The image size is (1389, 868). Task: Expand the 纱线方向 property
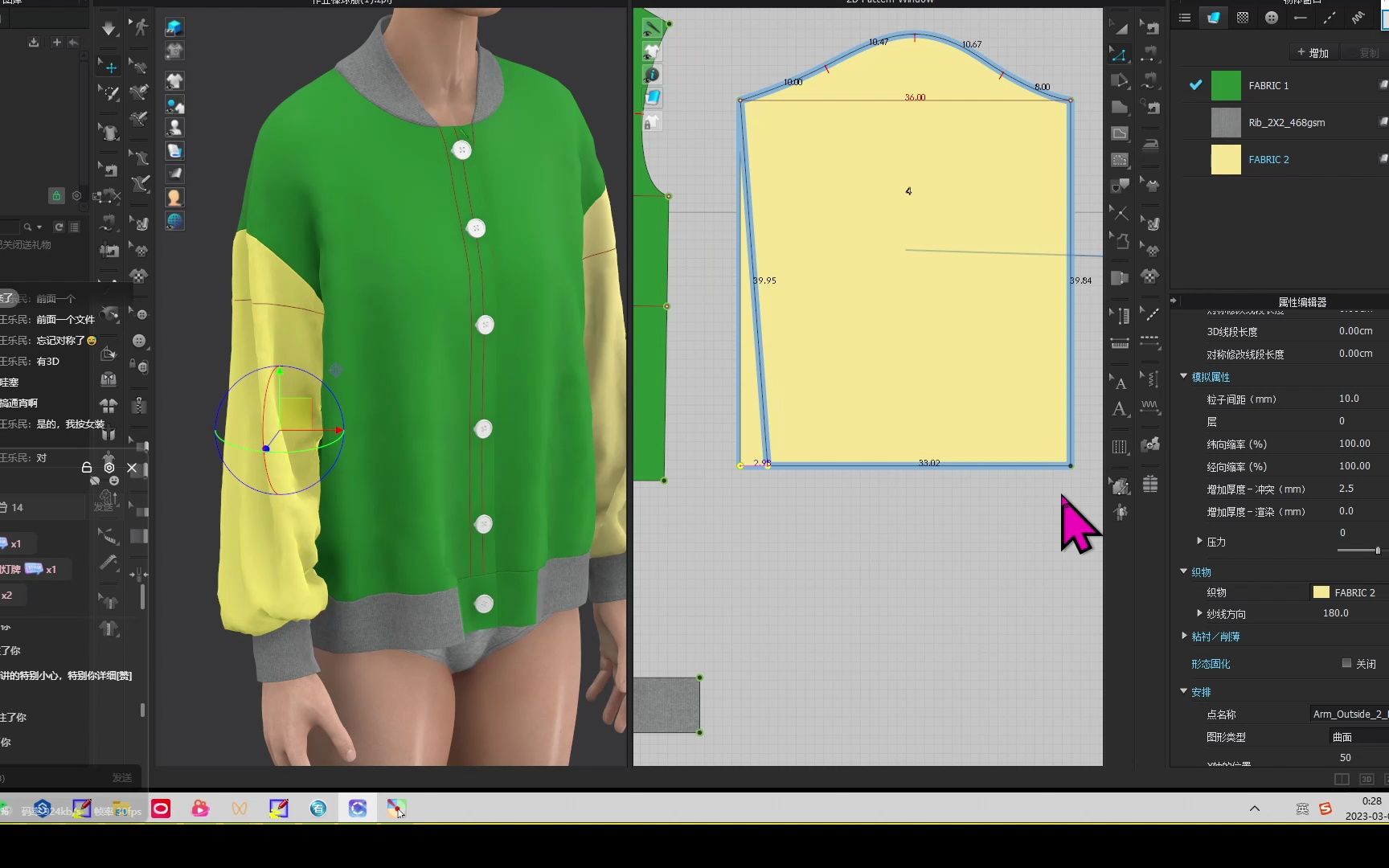[x=1199, y=613]
